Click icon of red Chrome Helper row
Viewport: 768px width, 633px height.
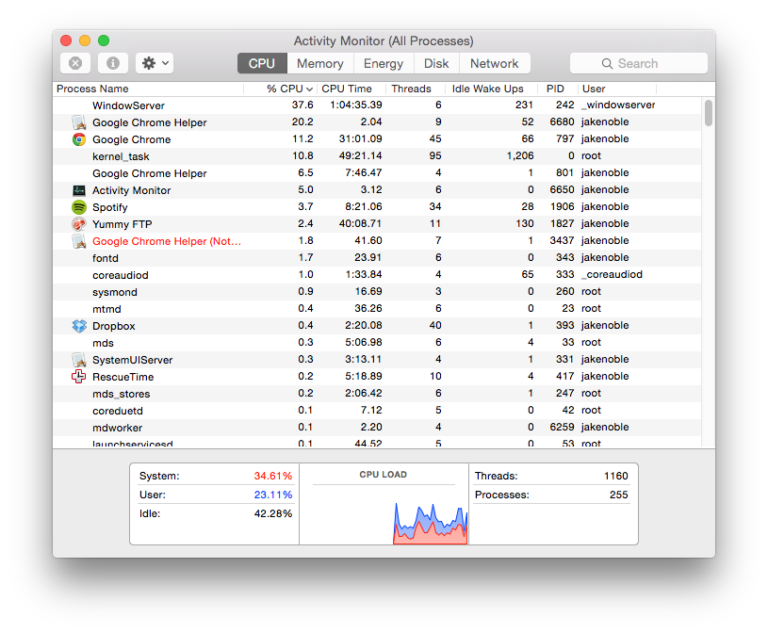[79, 241]
